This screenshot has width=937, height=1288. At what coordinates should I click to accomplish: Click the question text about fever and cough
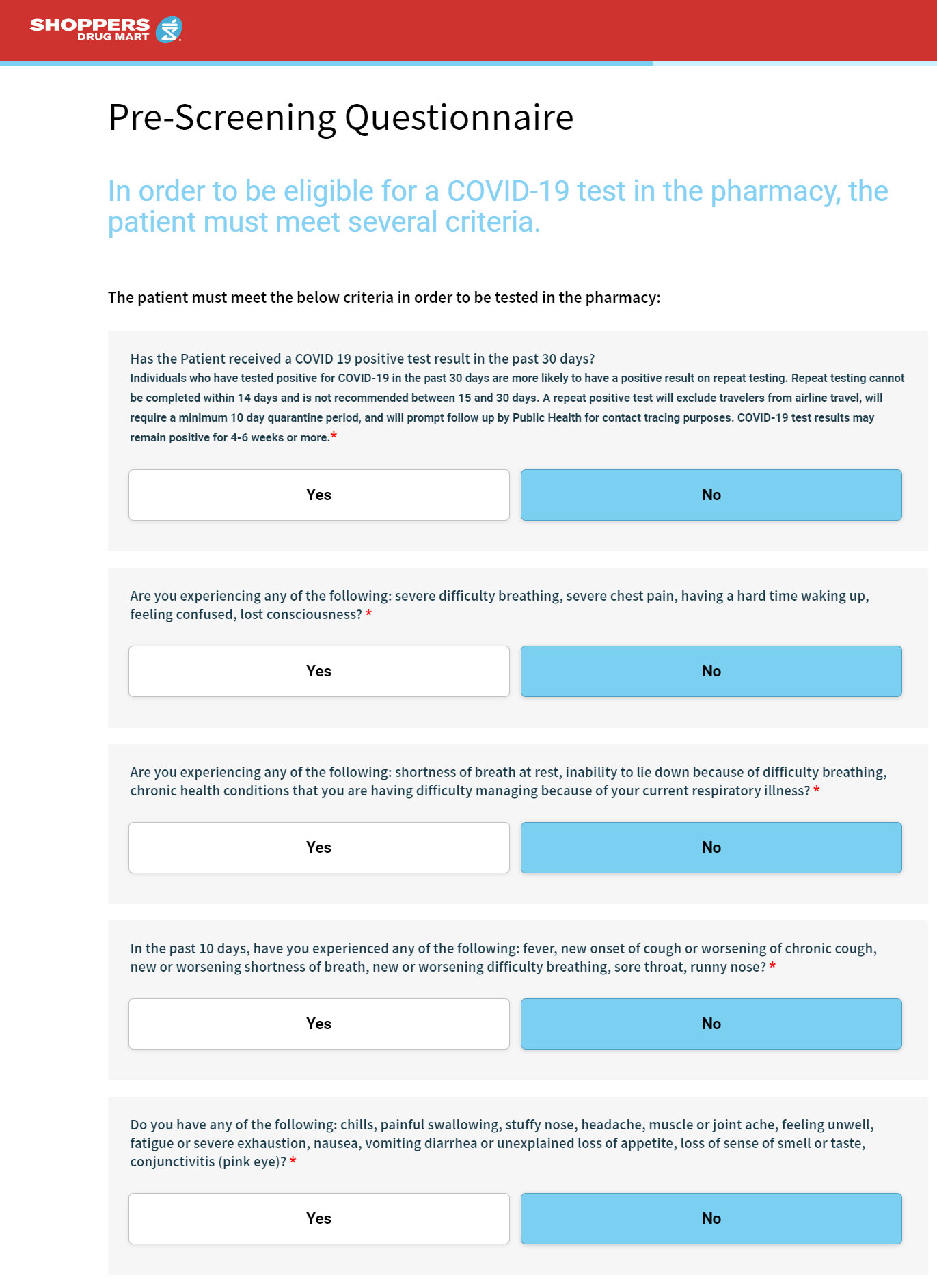click(503, 957)
